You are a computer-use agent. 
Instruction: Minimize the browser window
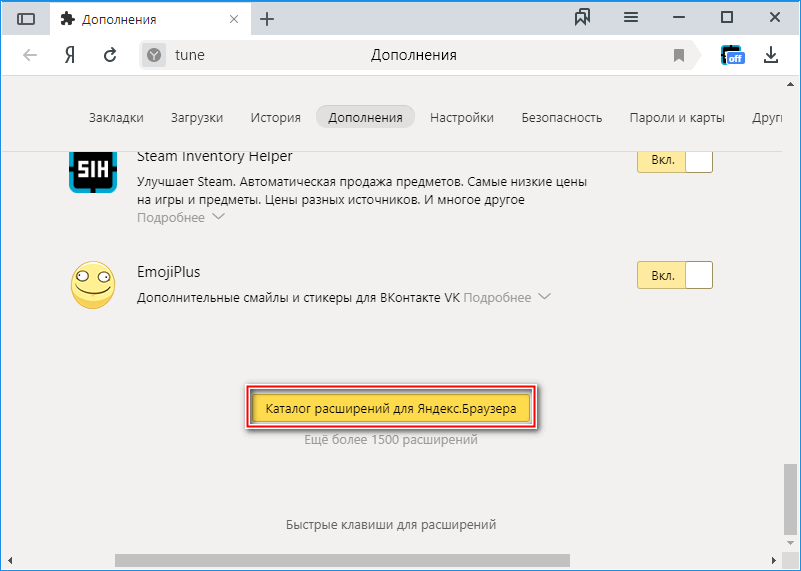679,18
